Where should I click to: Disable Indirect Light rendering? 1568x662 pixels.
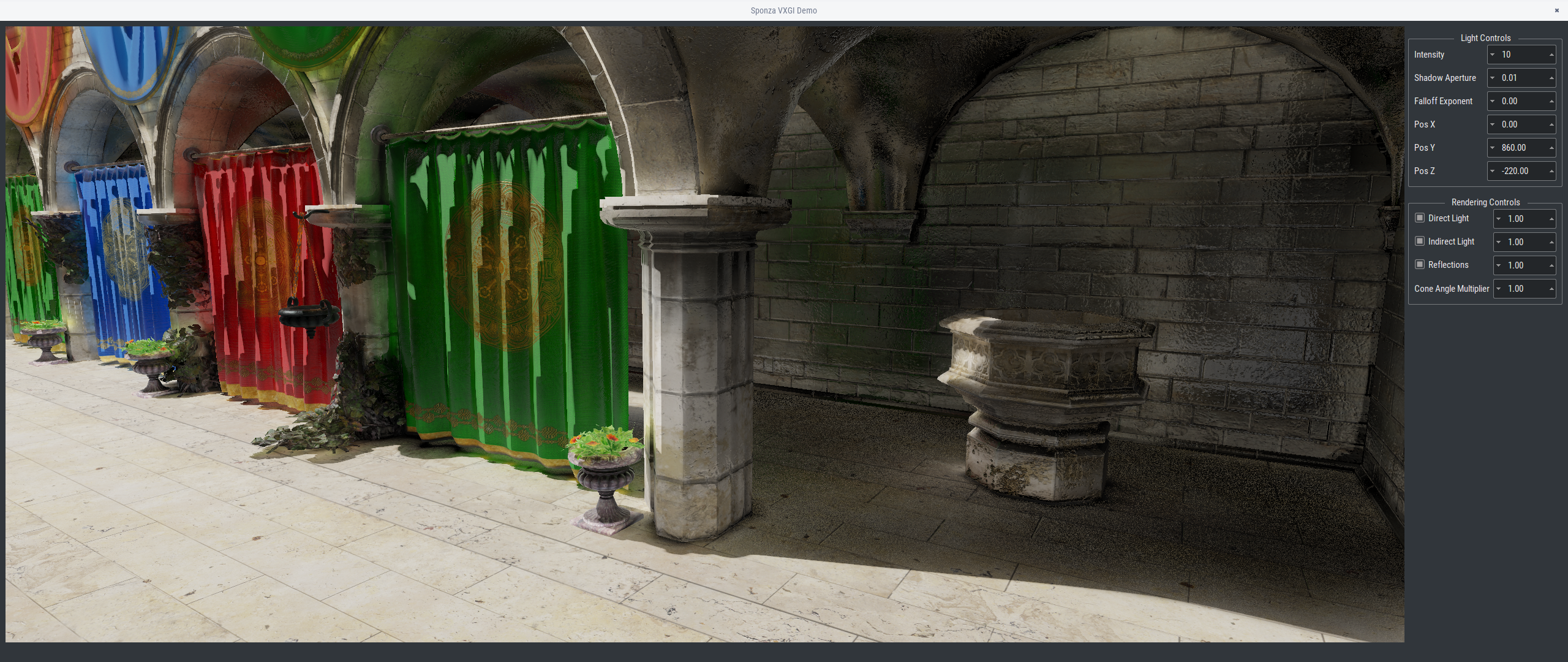tap(1420, 242)
